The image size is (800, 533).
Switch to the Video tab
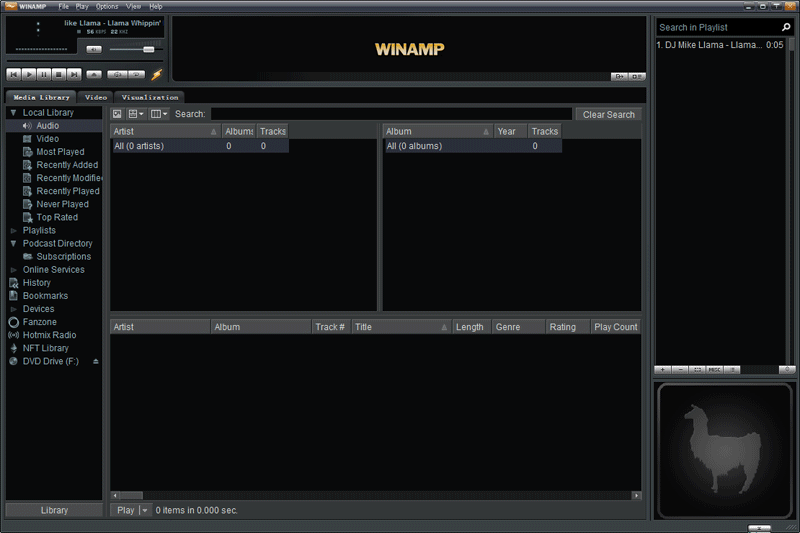[x=96, y=97]
